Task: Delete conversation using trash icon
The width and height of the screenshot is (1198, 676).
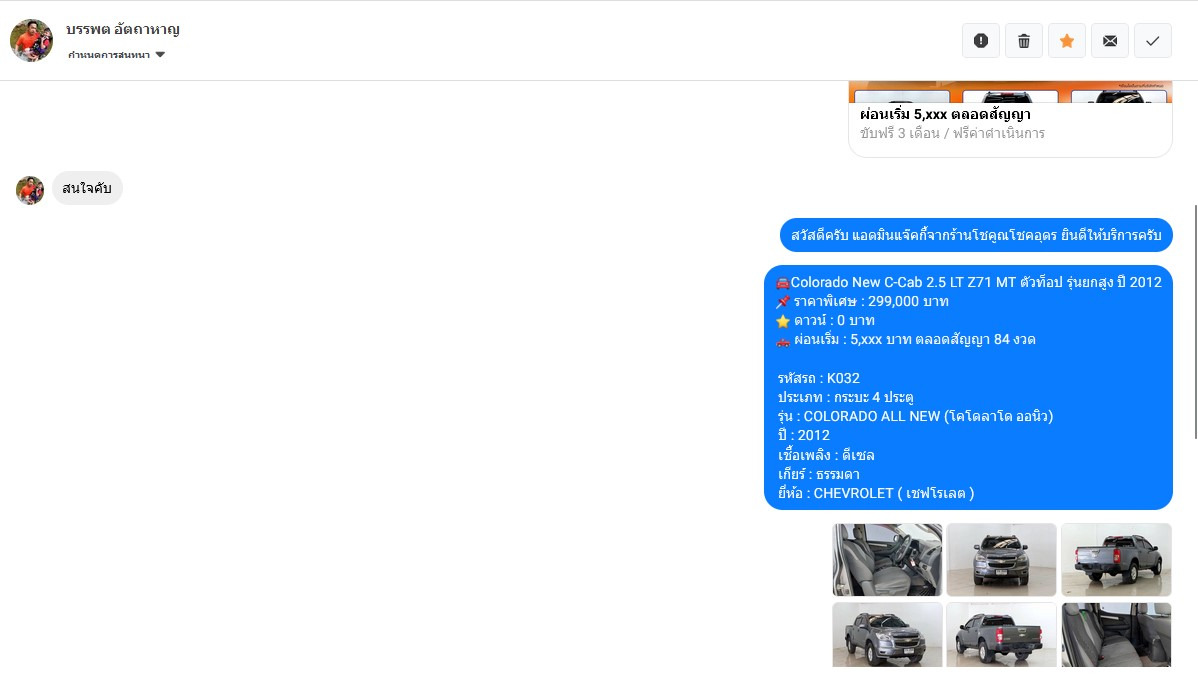Action: [x=1024, y=40]
